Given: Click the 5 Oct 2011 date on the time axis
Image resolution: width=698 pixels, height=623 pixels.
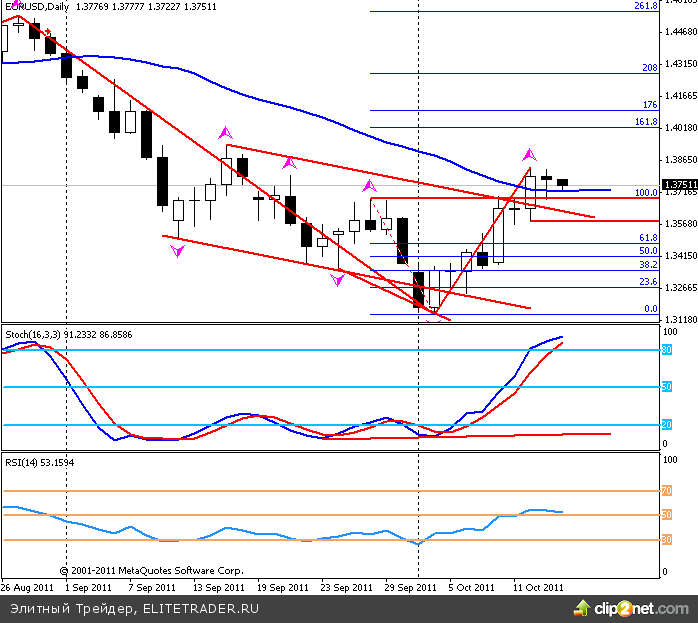Looking at the screenshot, I should (x=470, y=588).
